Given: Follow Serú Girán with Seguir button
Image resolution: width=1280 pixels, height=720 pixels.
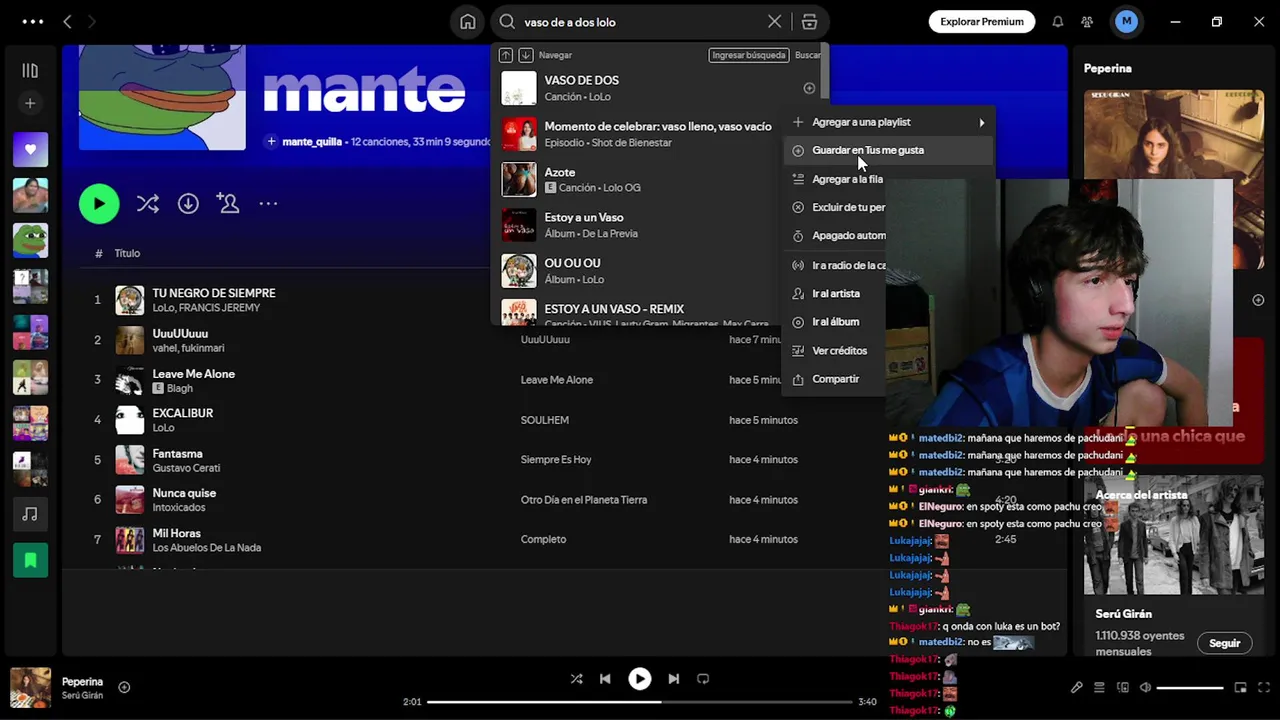Looking at the screenshot, I should [1224, 643].
